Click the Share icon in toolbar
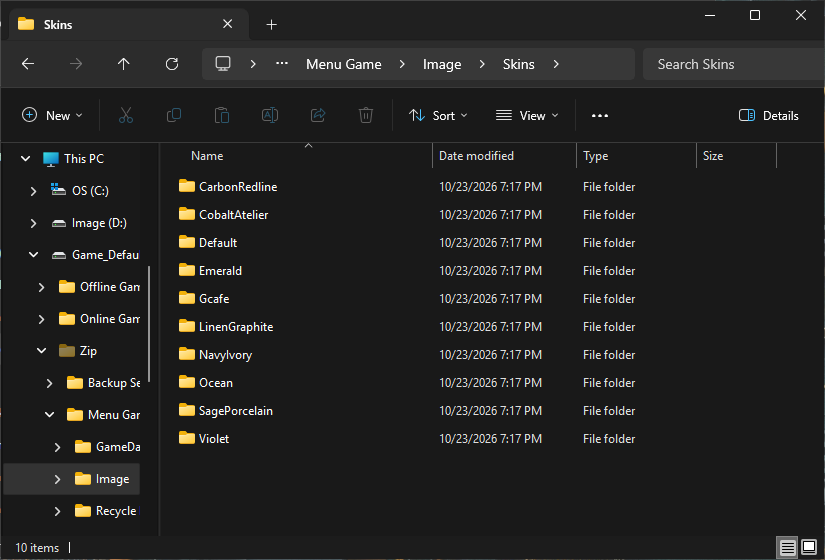 click(x=318, y=115)
